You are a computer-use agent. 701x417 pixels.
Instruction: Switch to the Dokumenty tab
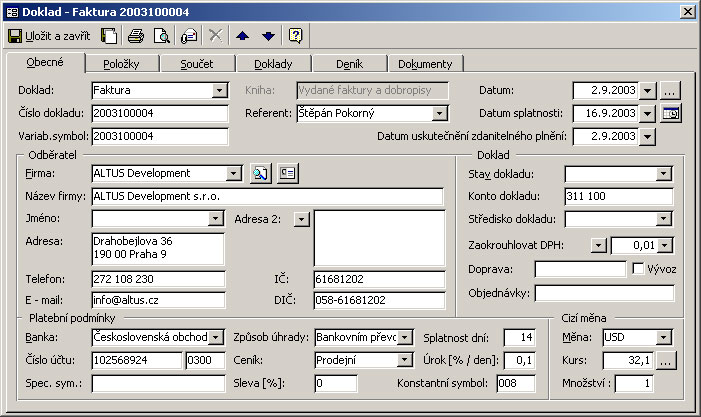pos(424,64)
